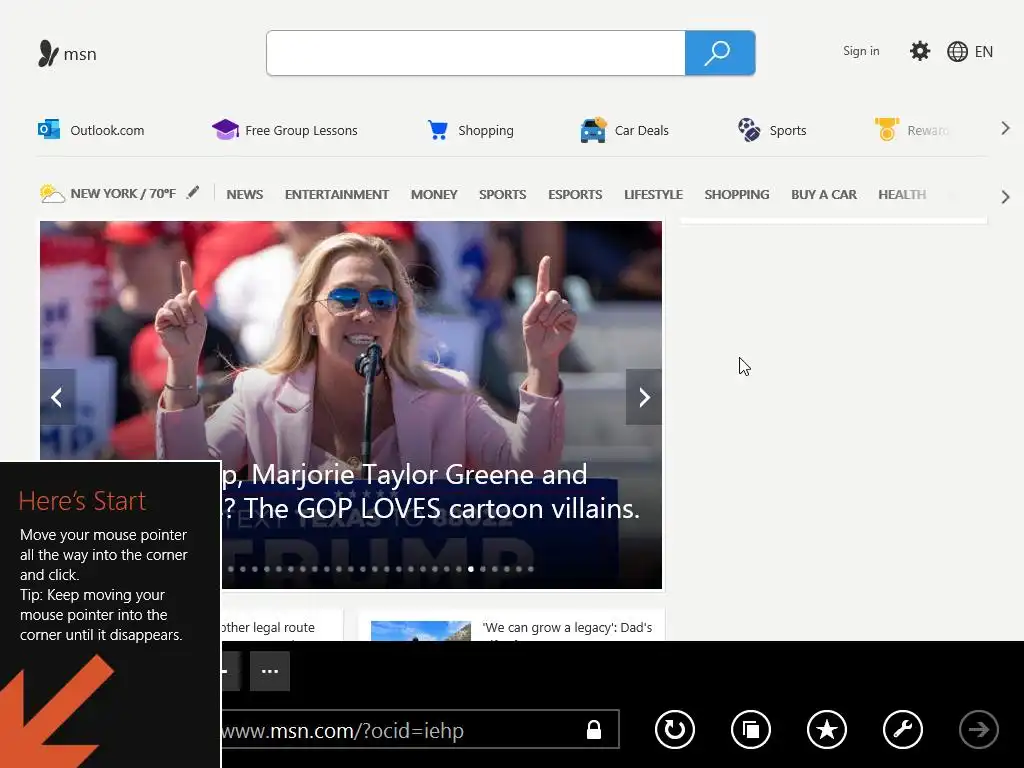1024x768 pixels.
Task: Click the 'legacy' article thumbnail image
Action: pos(421,631)
